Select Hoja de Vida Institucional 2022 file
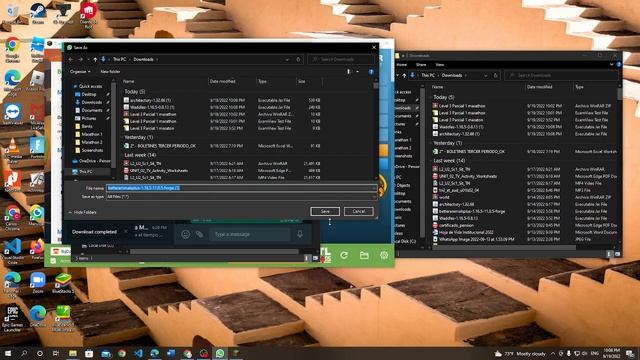 [x=466, y=232]
